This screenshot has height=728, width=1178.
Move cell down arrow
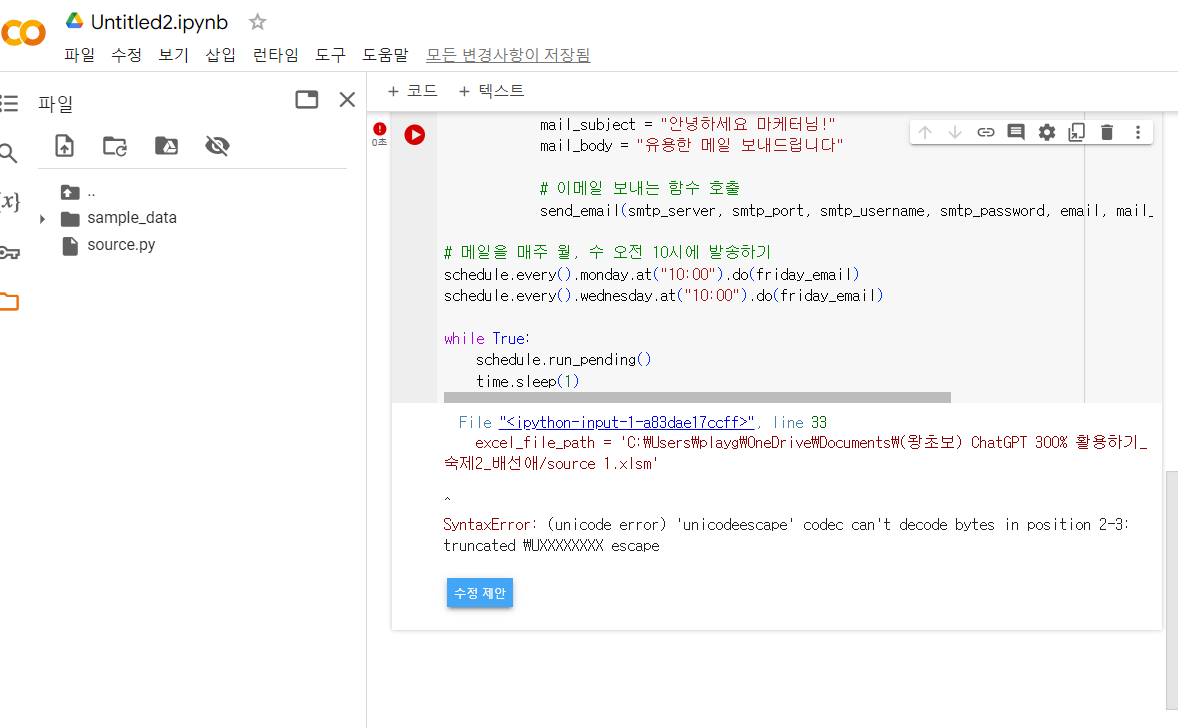tap(955, 132)
